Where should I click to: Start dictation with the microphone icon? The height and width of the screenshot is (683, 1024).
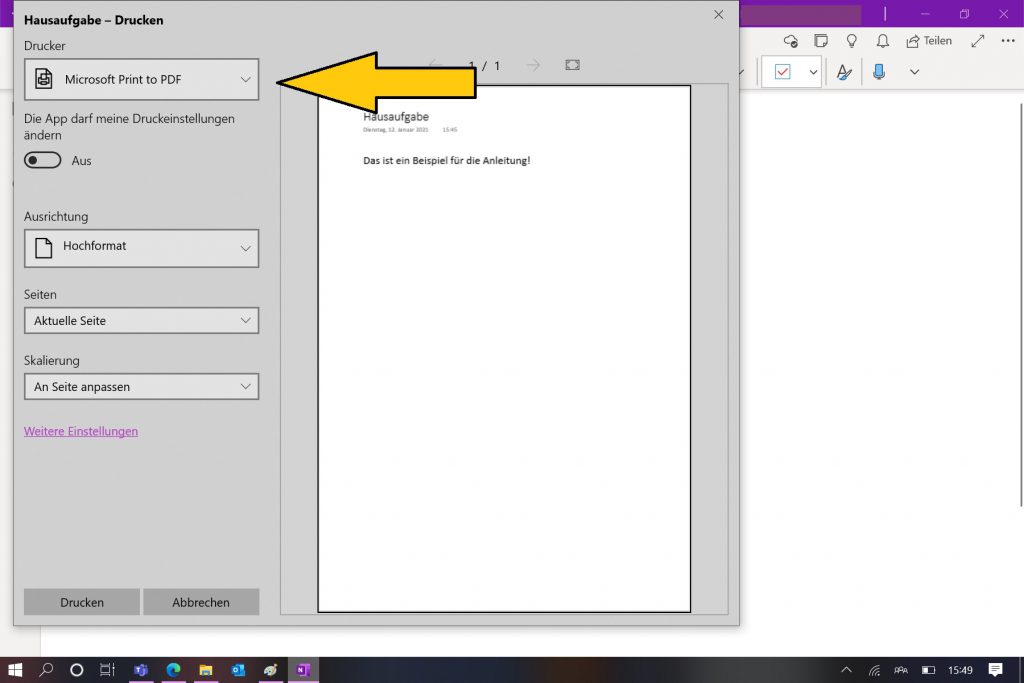pos(879,72)
